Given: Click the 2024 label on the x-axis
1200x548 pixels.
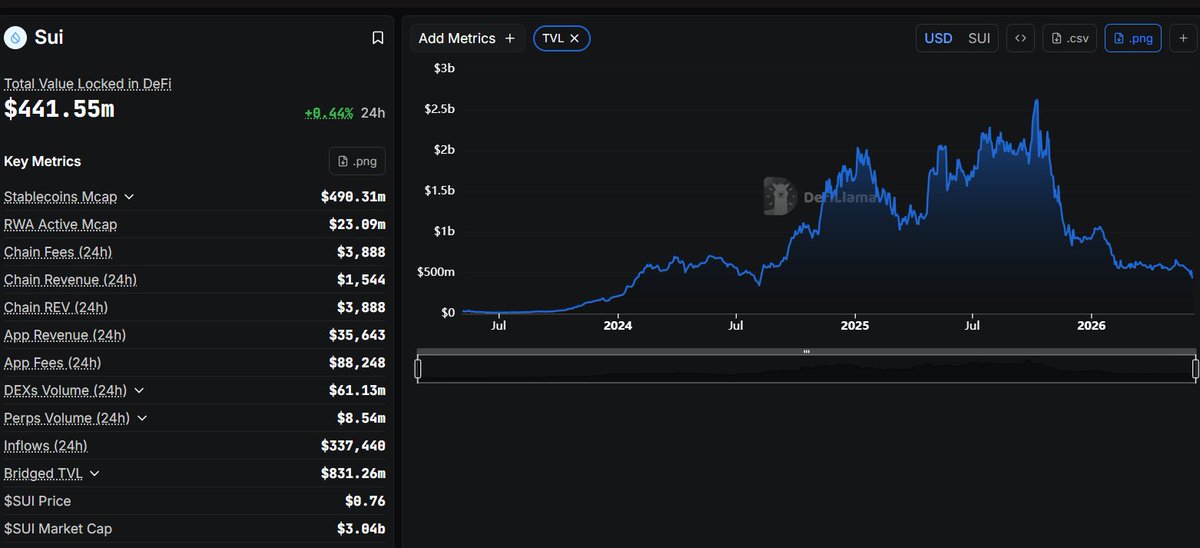Looking at the screenshot, I should point(618,325).
